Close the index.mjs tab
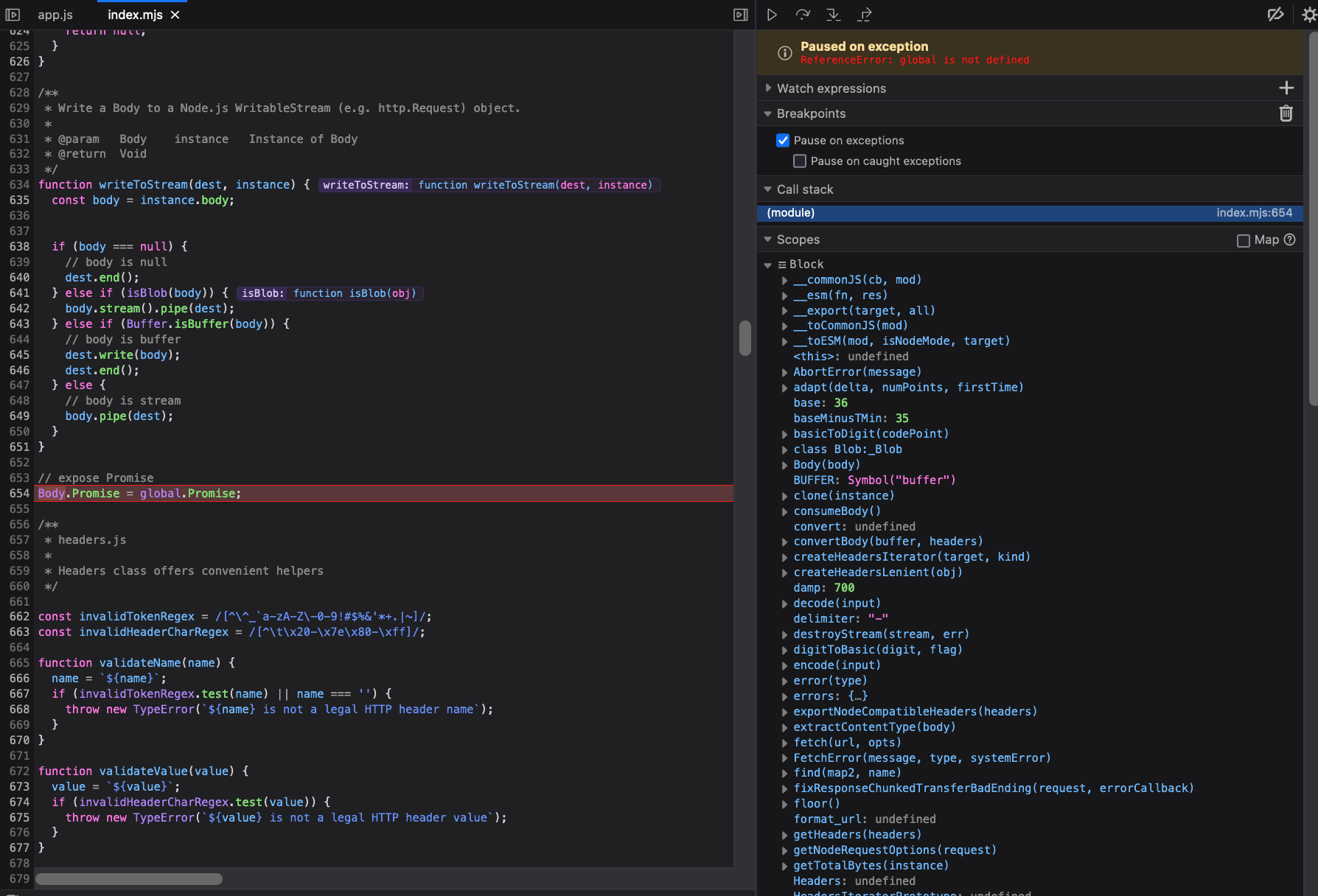The image size is (1318, 896). click(175, 15)
